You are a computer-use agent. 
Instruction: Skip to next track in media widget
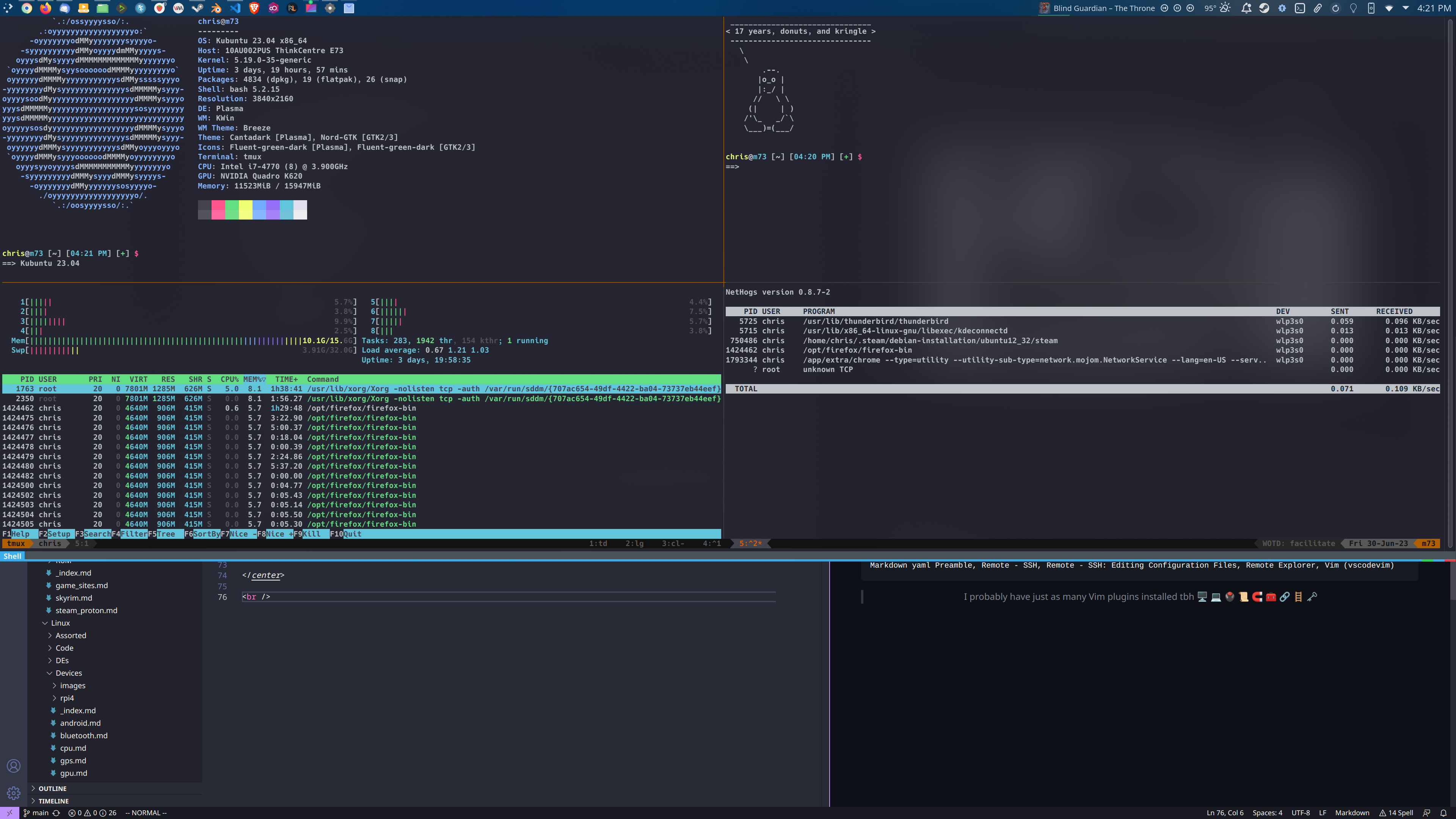click(1190, 8)
